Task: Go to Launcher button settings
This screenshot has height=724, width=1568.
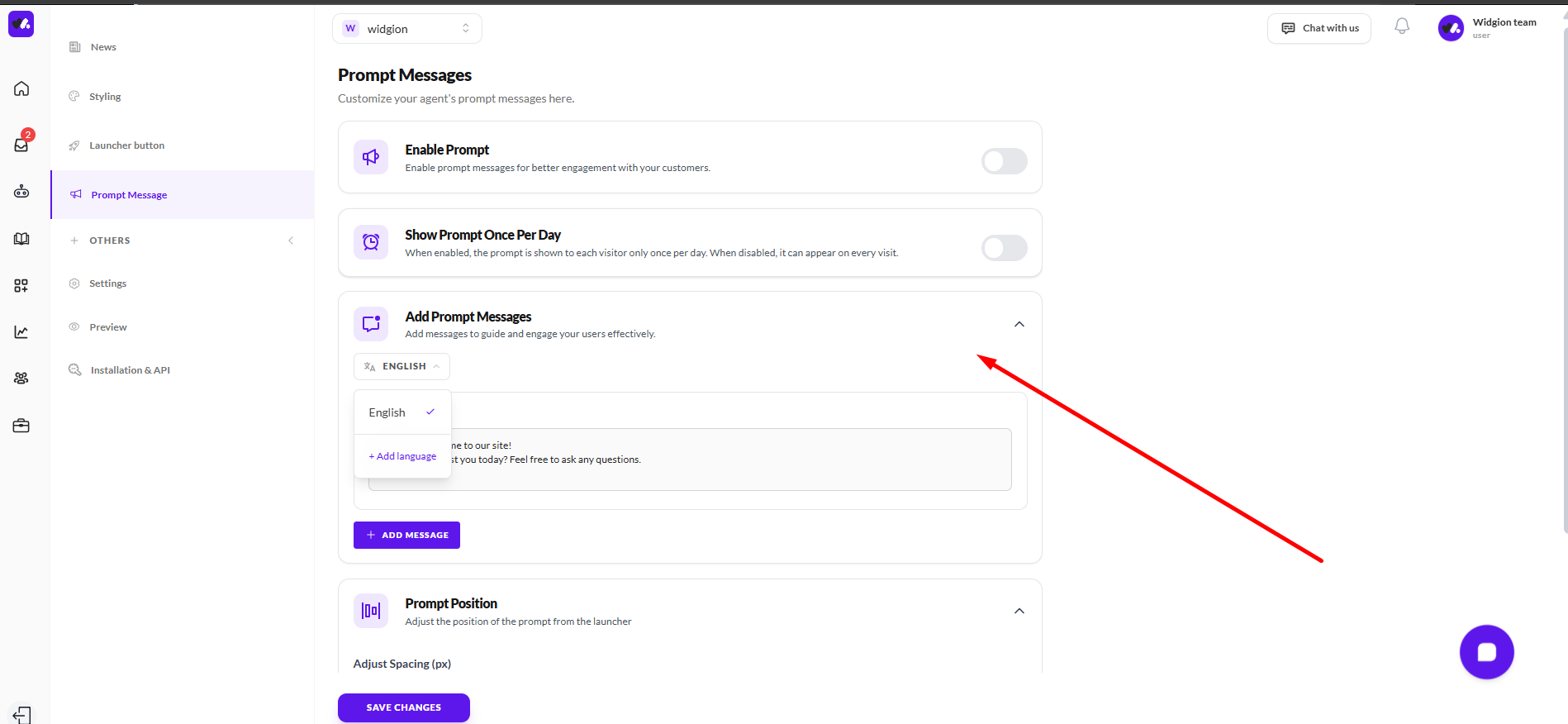Action: pyautogui.click(x=126, y=145)
